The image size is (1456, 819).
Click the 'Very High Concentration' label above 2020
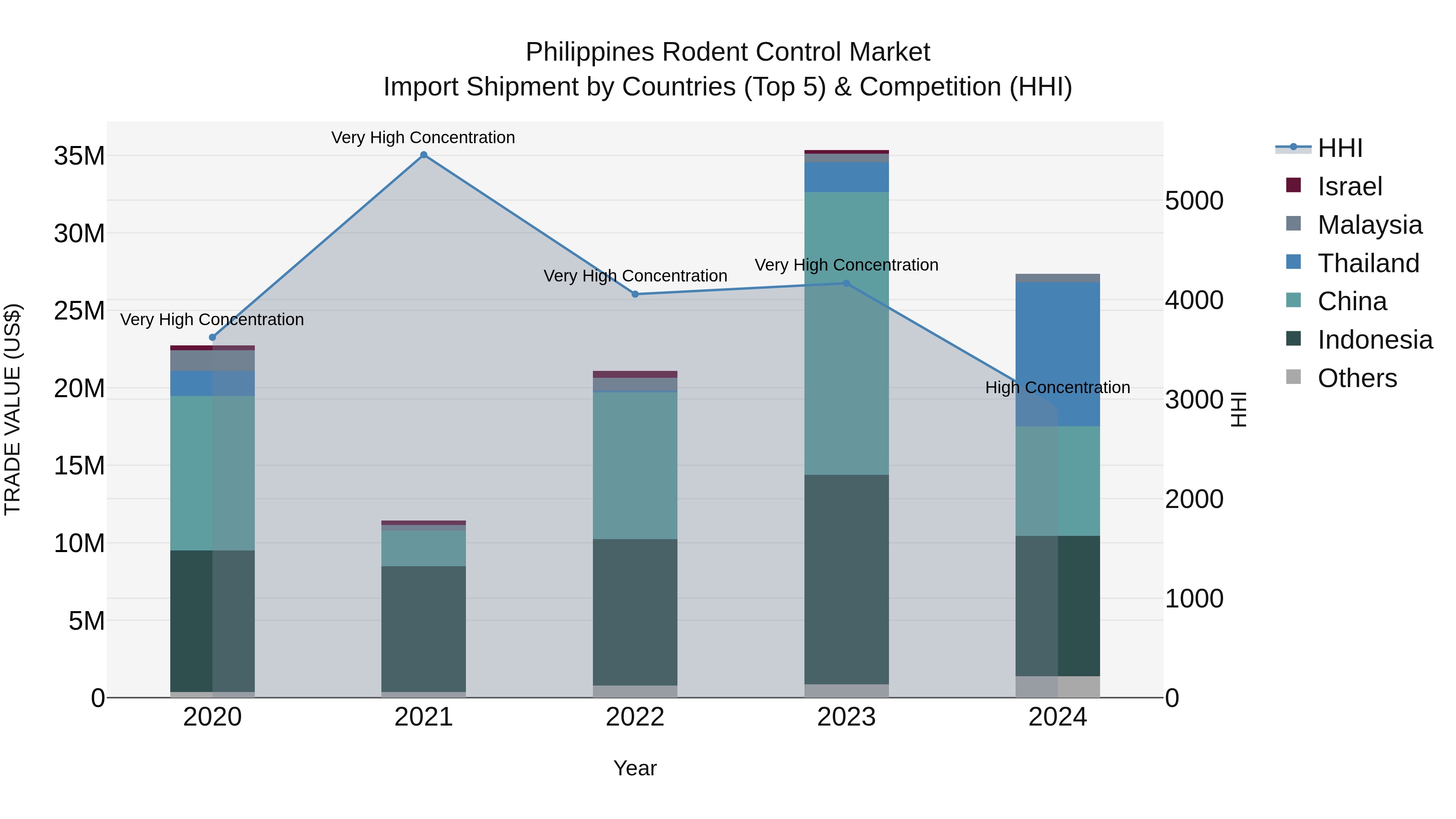tap(212, 320)
